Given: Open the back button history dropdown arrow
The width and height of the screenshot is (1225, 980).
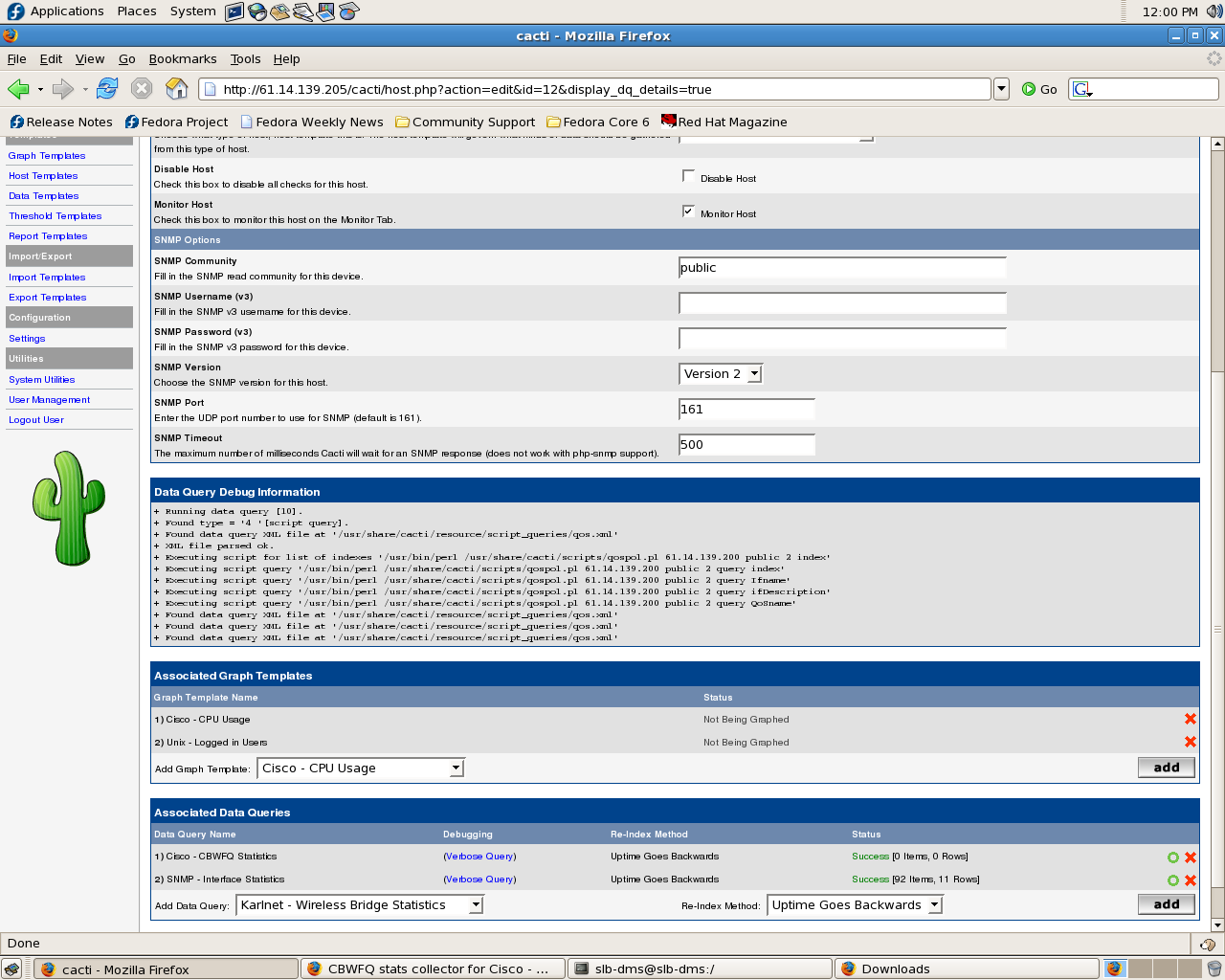Looking at the screenshot, I should (x=40, y=89).
